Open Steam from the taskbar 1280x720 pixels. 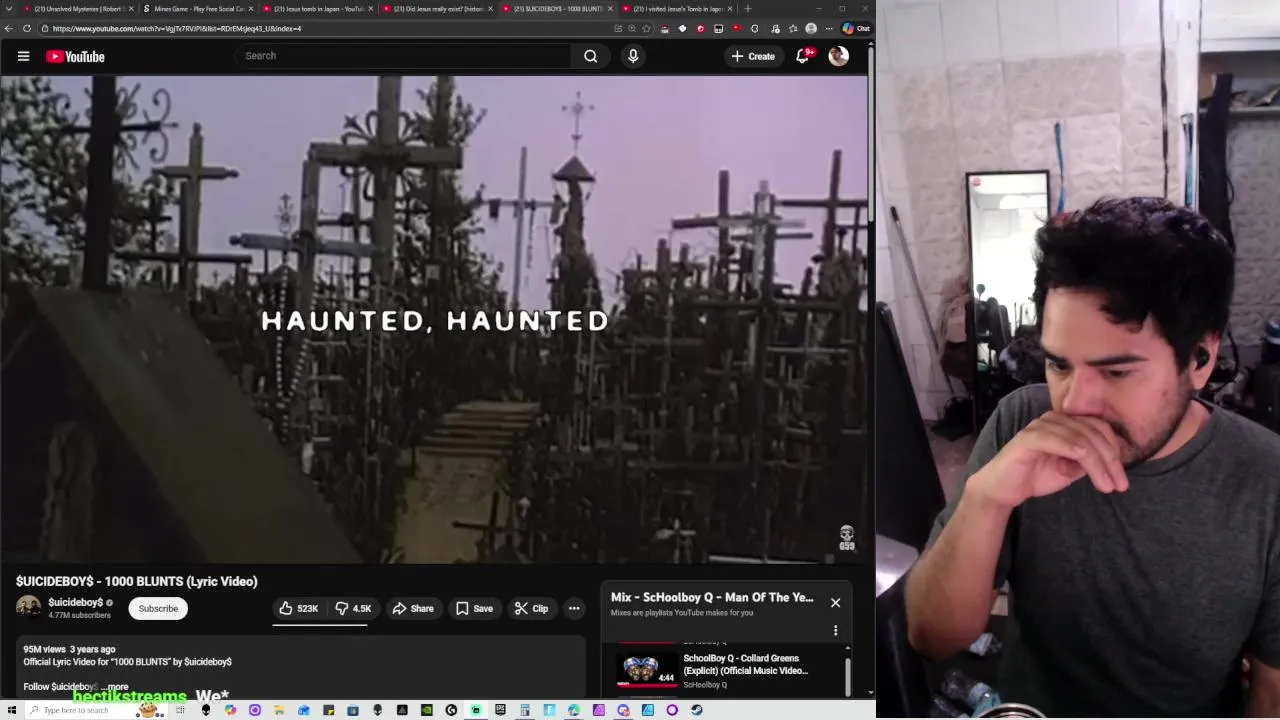coord(697,710)
